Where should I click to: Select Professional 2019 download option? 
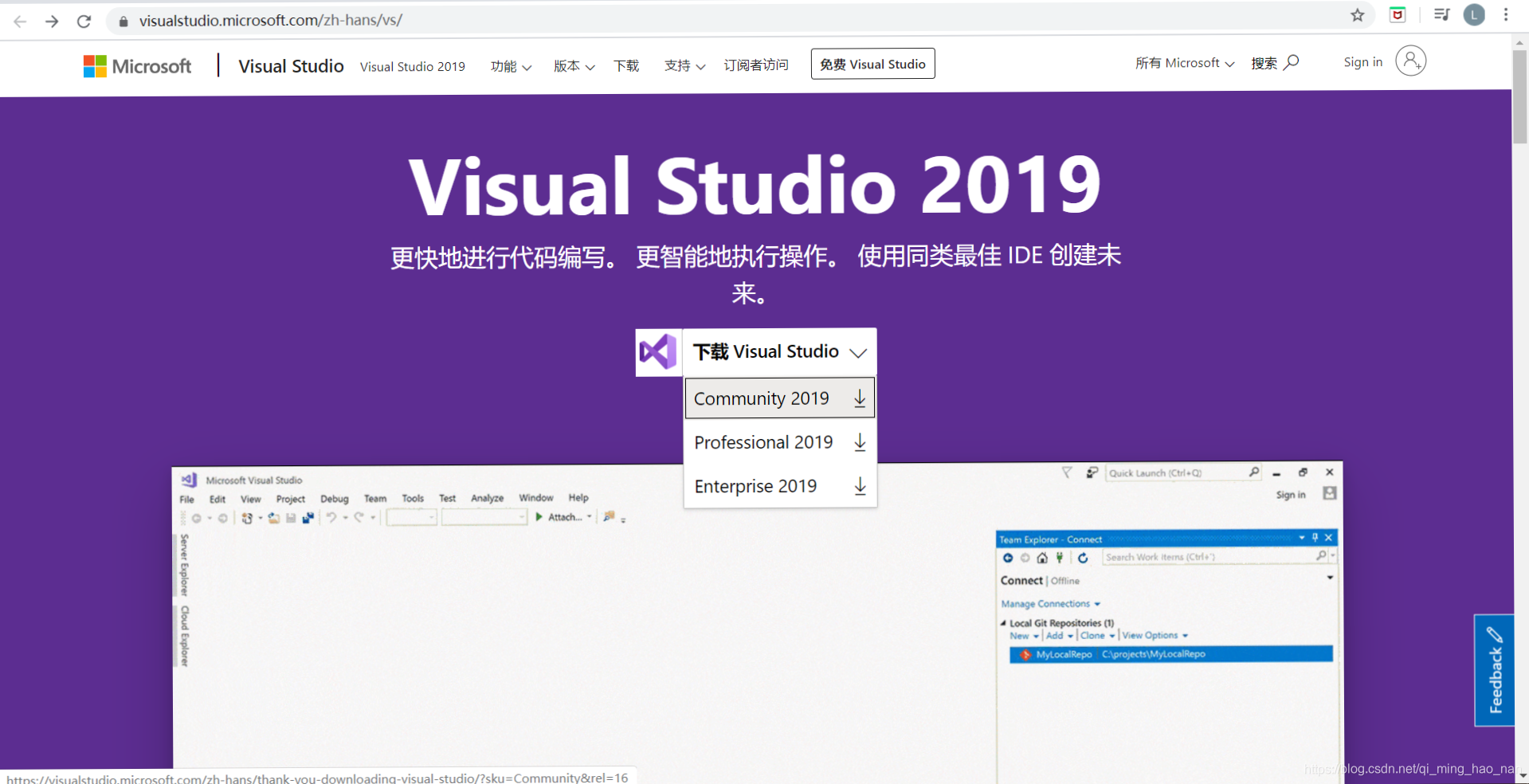(x=780, y=442)
